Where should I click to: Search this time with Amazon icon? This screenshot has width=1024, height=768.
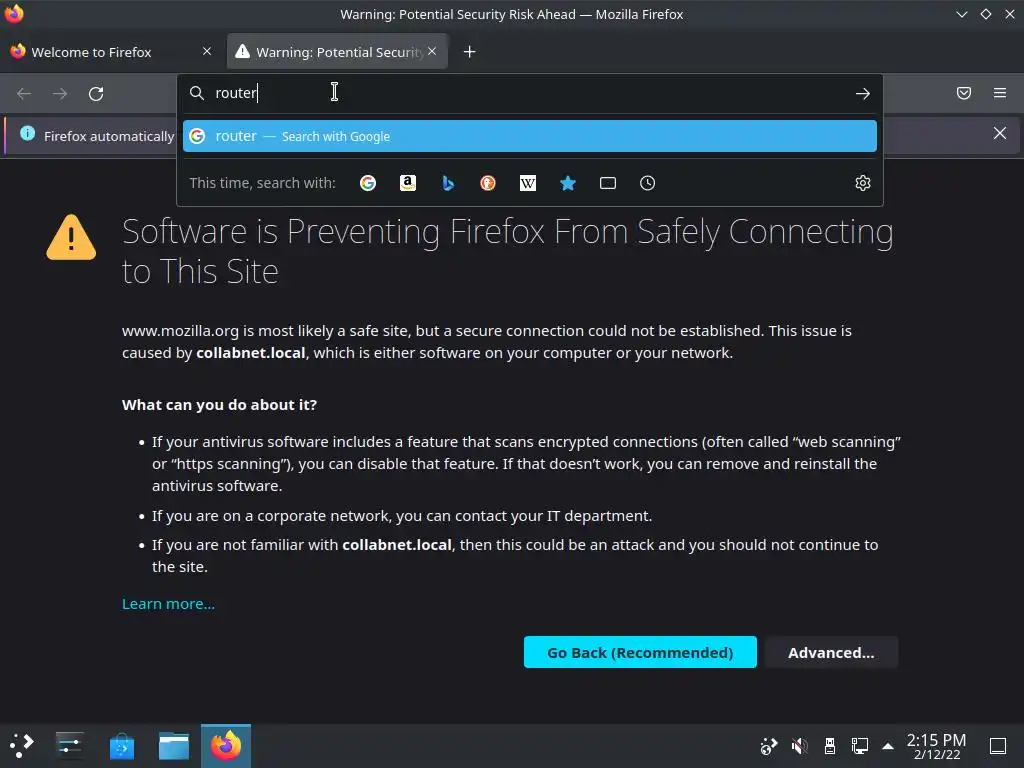pos(408,183)
